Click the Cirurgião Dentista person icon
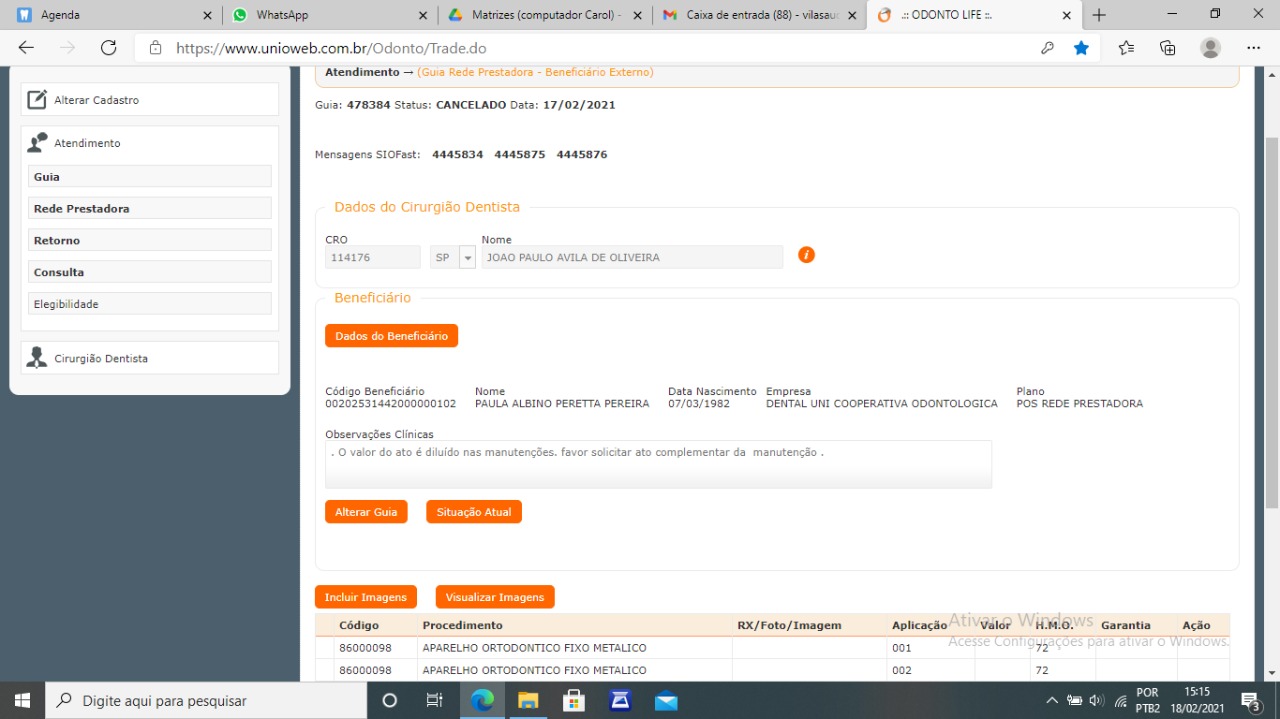This screenshot has width=1280, height=719. (37, 358)
